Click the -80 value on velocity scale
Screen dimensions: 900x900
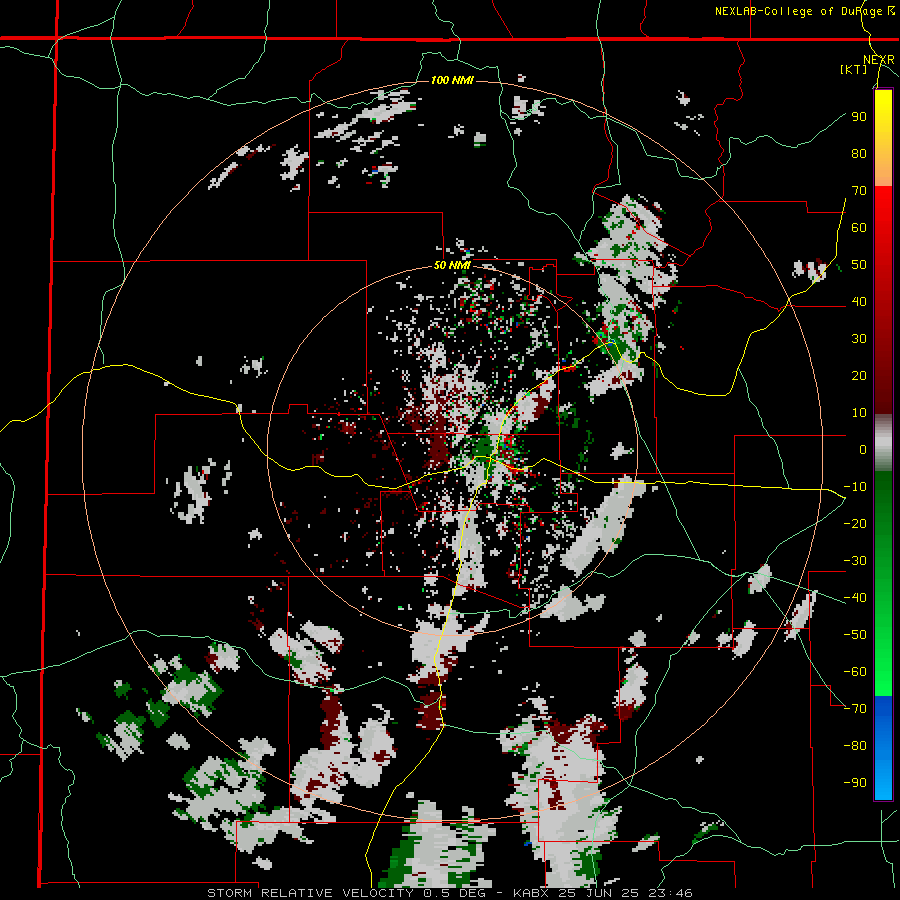855,746
